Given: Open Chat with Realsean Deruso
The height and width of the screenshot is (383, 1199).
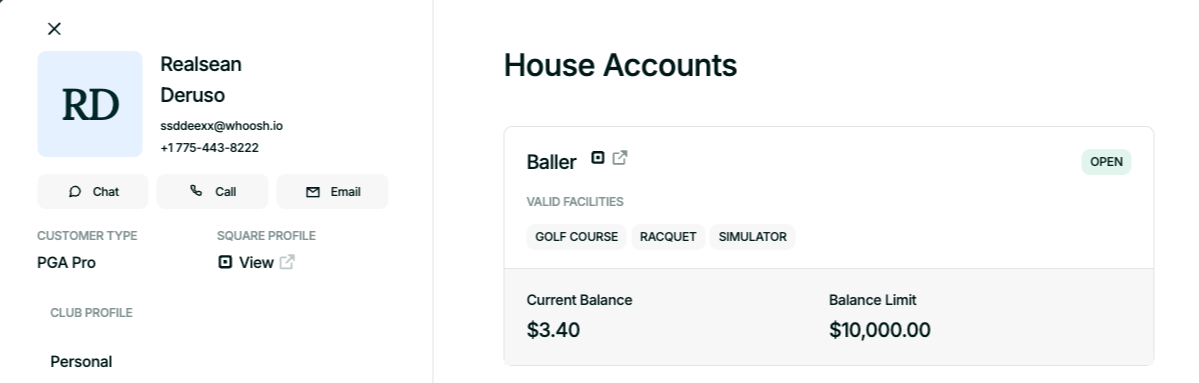Looking at the screenshot, I should 93,192.
